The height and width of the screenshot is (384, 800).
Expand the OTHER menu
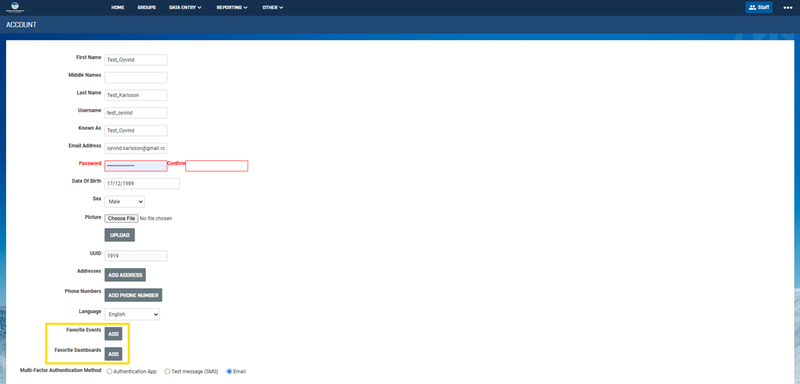273,8
